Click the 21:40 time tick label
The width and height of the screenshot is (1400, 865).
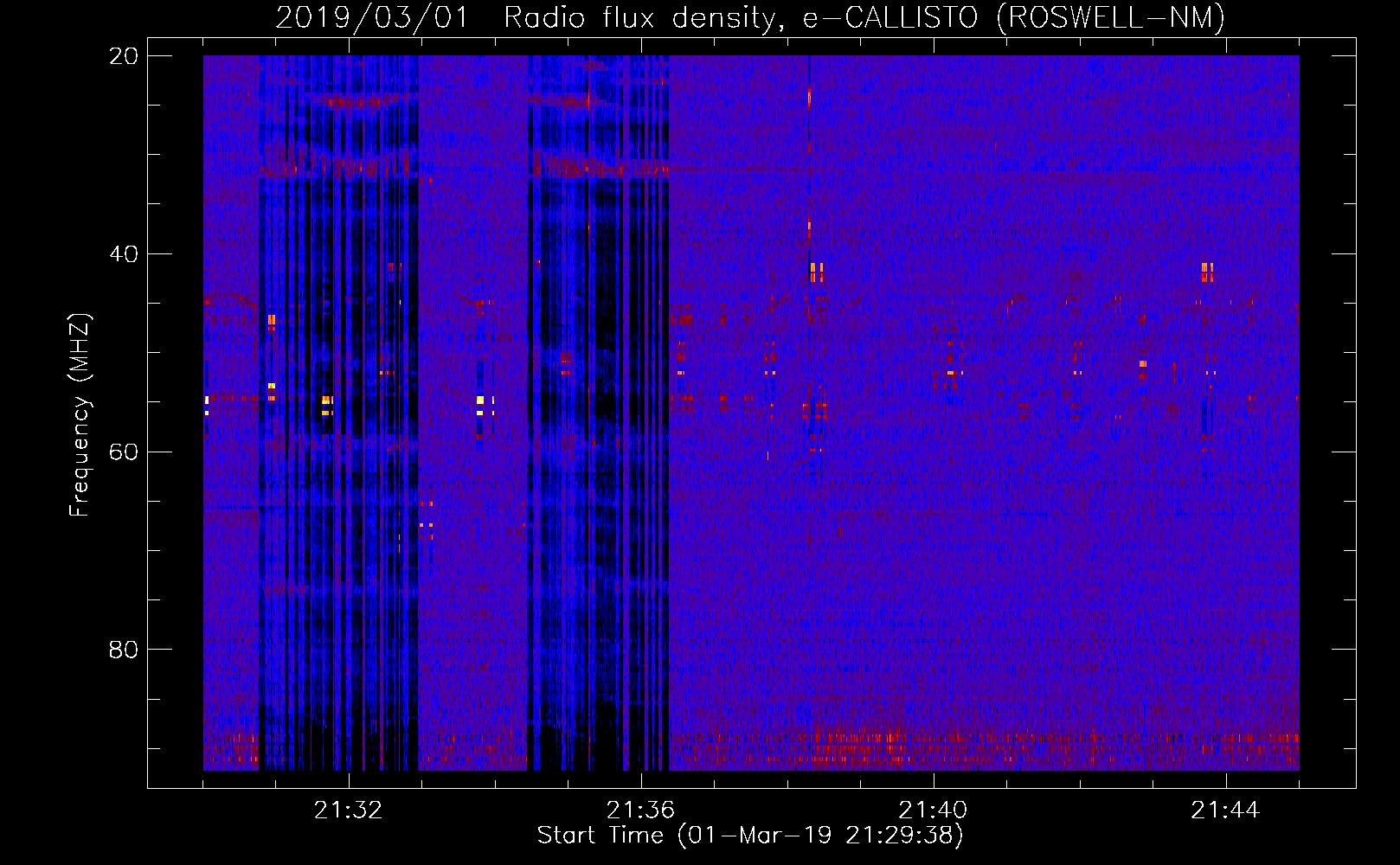934,811
